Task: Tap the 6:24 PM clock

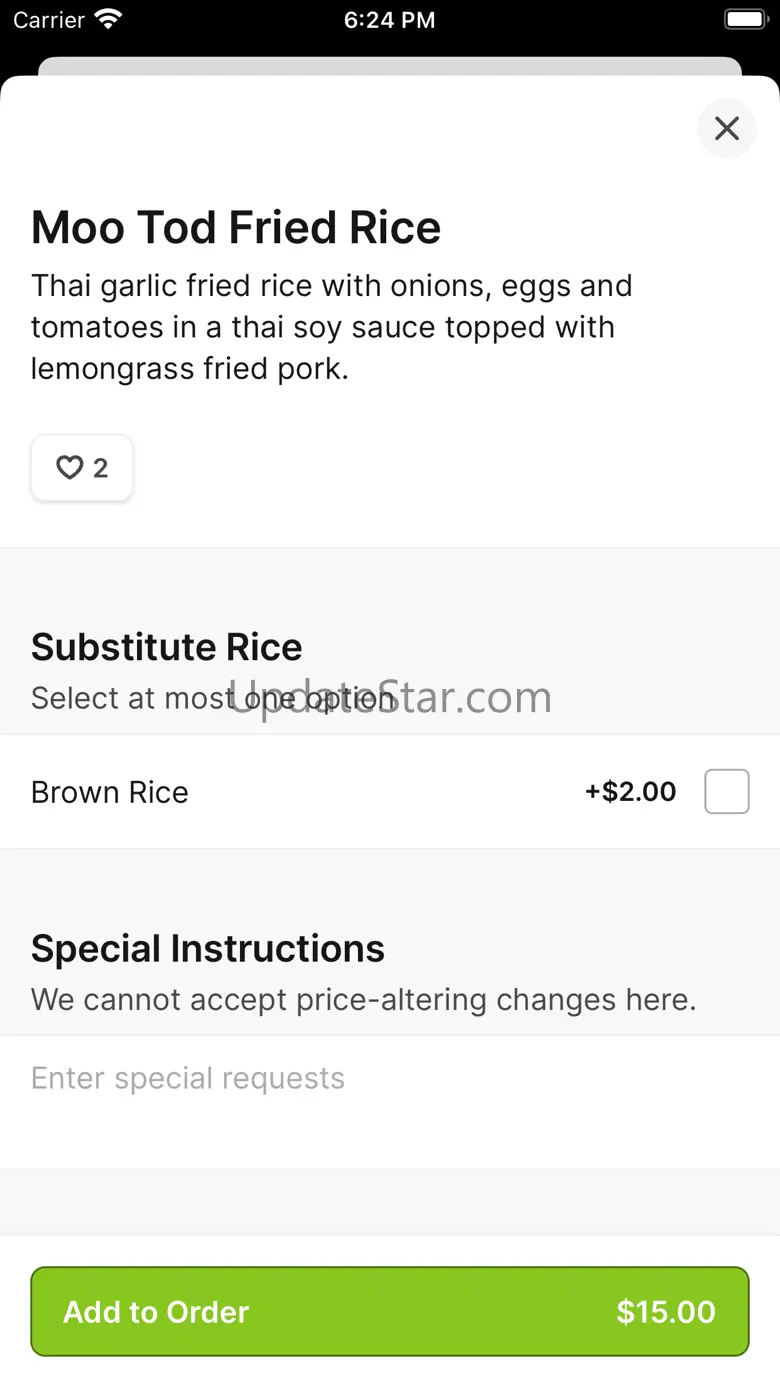Action: 389,20
